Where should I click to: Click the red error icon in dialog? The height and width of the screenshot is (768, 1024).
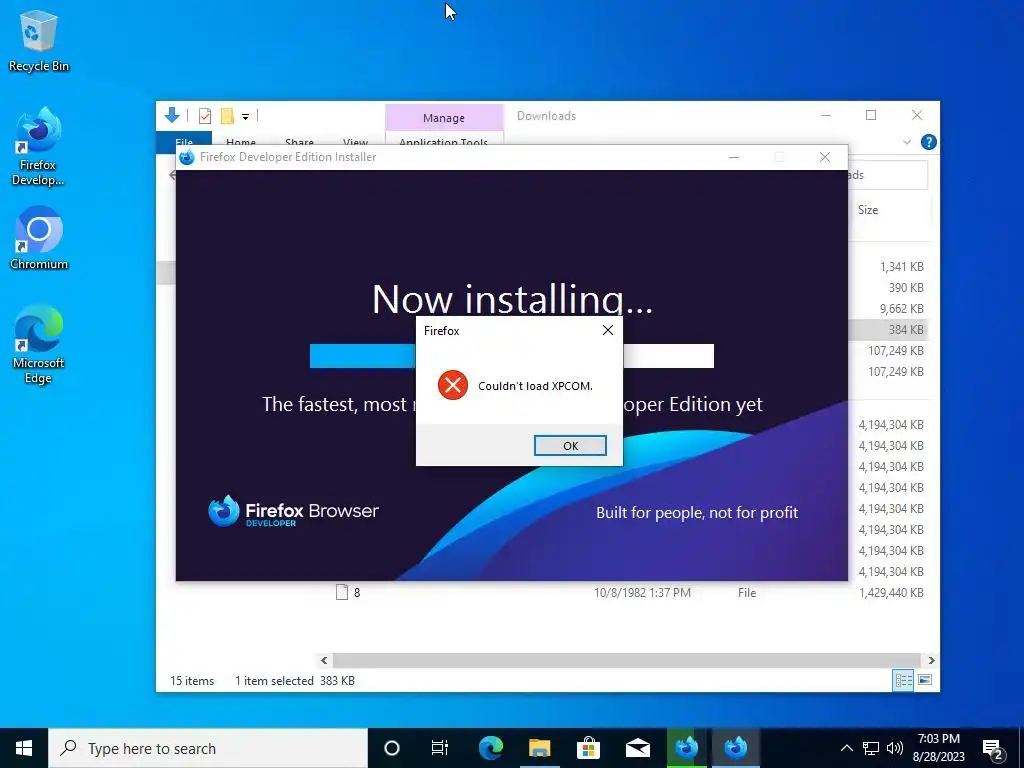click(453, 385)
